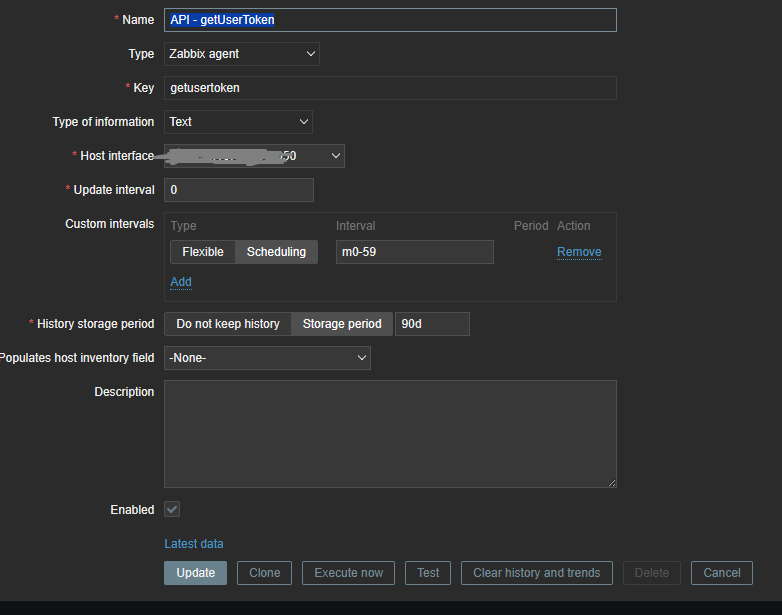Open the Latest data link
The width and height of the screenshot is (782, 615).
click(194, 544)
